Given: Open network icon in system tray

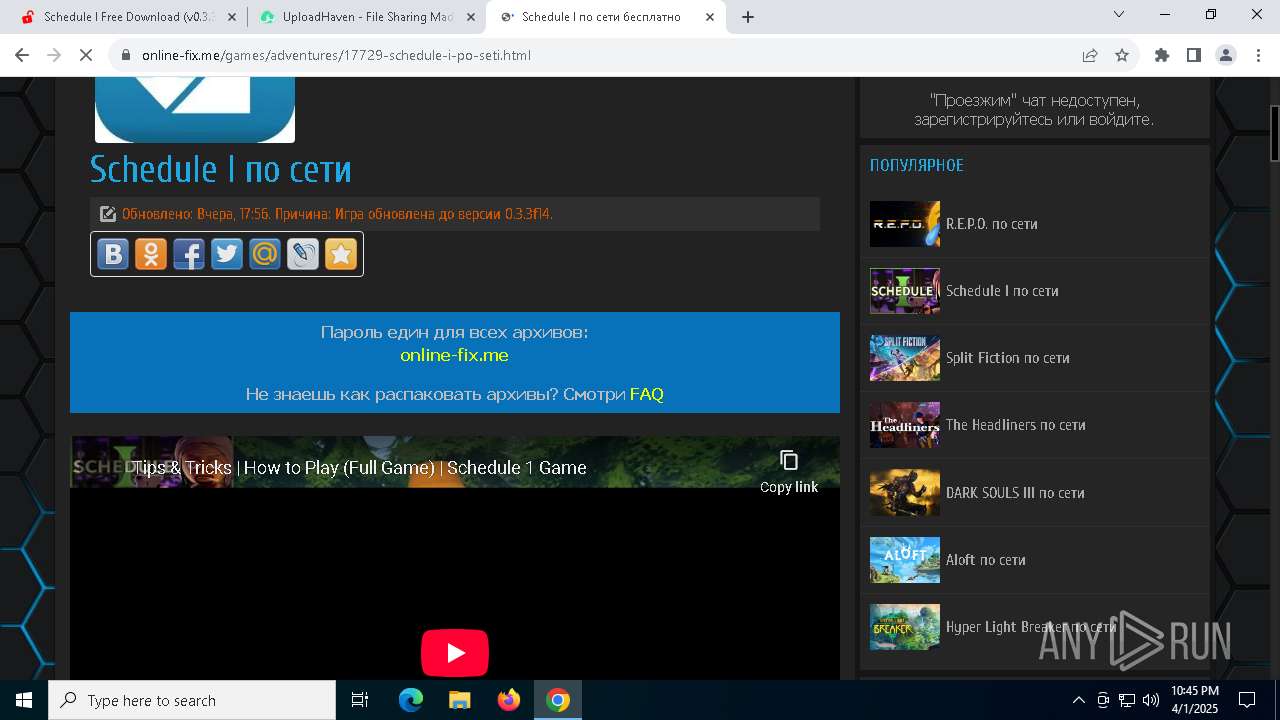Looking at the screenshot, I should tap(1127, 700).
